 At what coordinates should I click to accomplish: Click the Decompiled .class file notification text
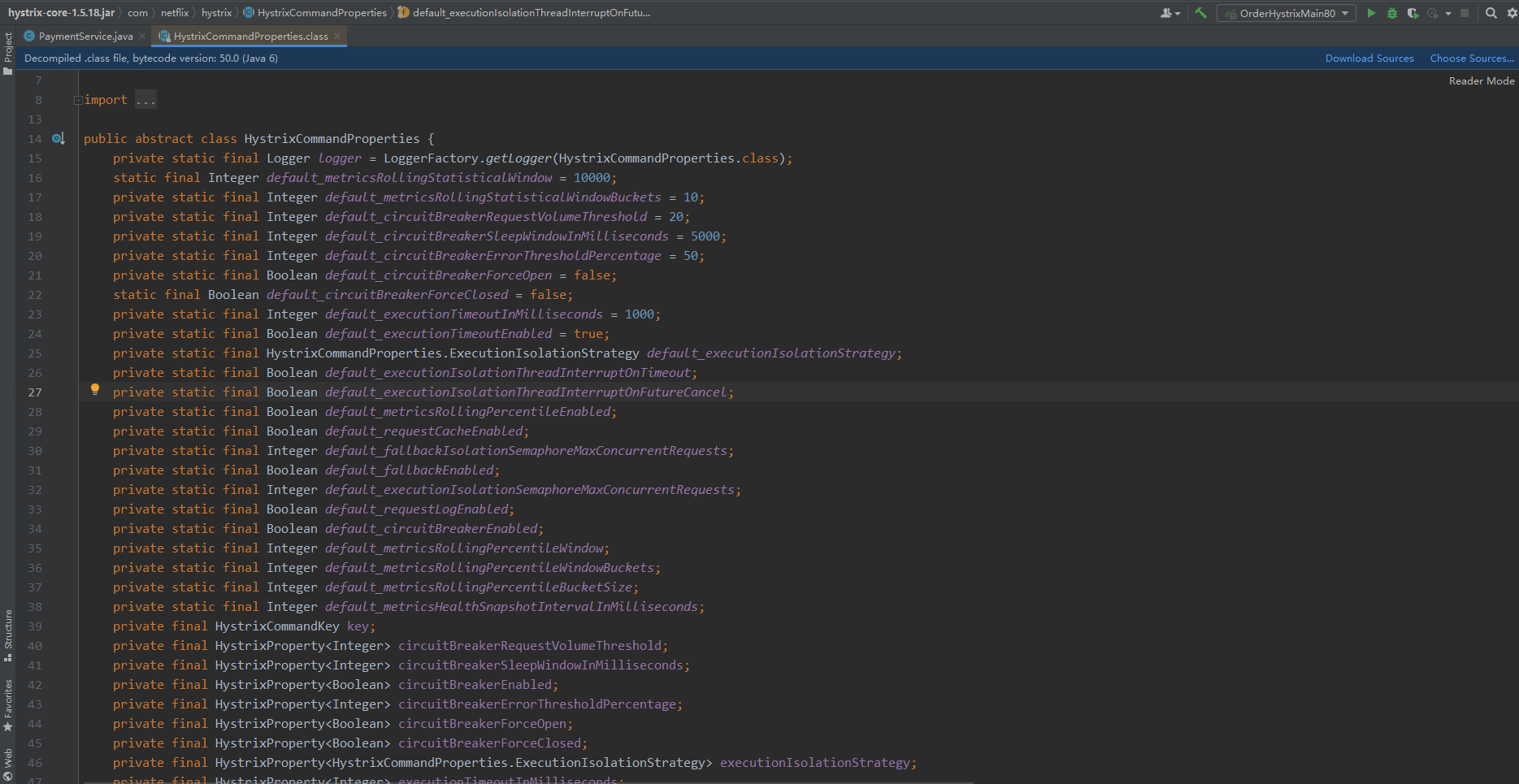coord(151,58)
